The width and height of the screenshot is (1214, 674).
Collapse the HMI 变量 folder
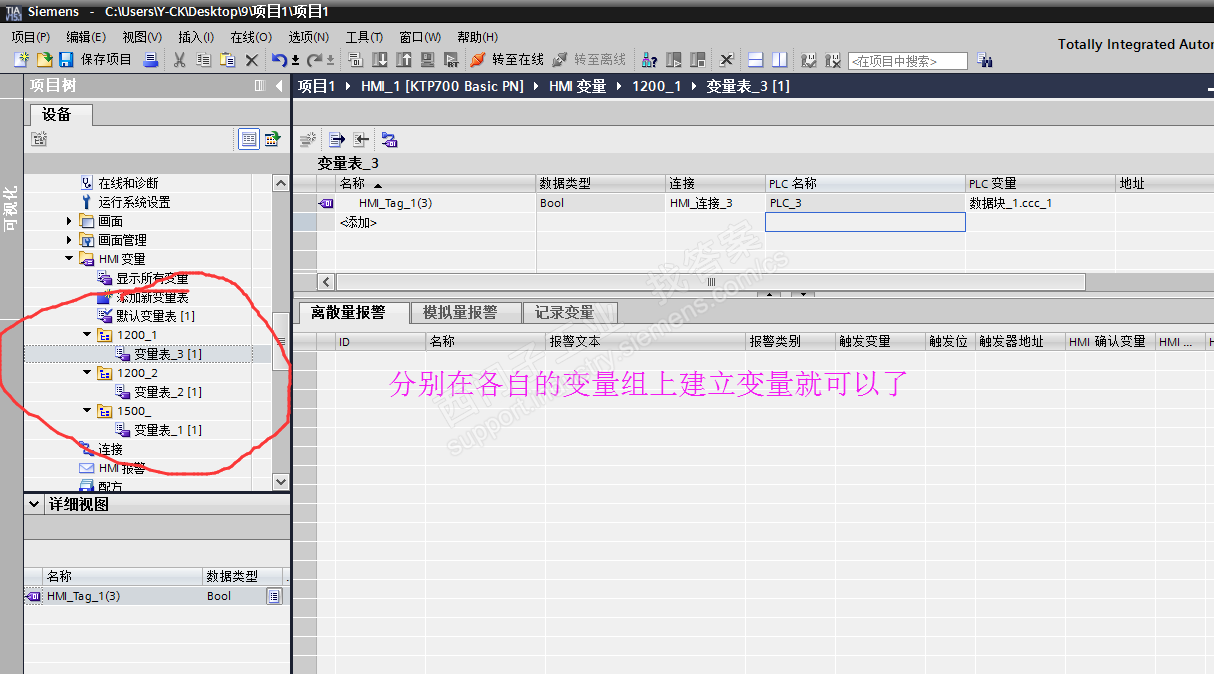click(x=69, y=259)
